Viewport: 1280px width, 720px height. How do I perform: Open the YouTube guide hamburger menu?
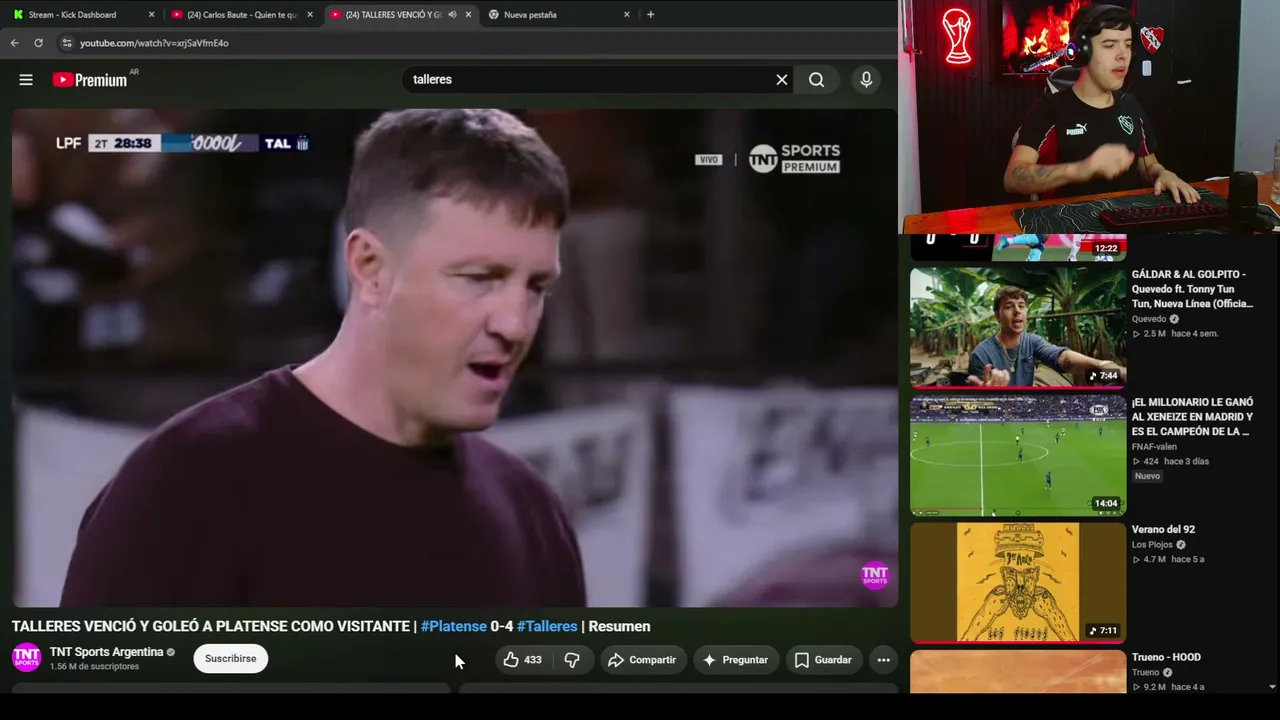26,80
